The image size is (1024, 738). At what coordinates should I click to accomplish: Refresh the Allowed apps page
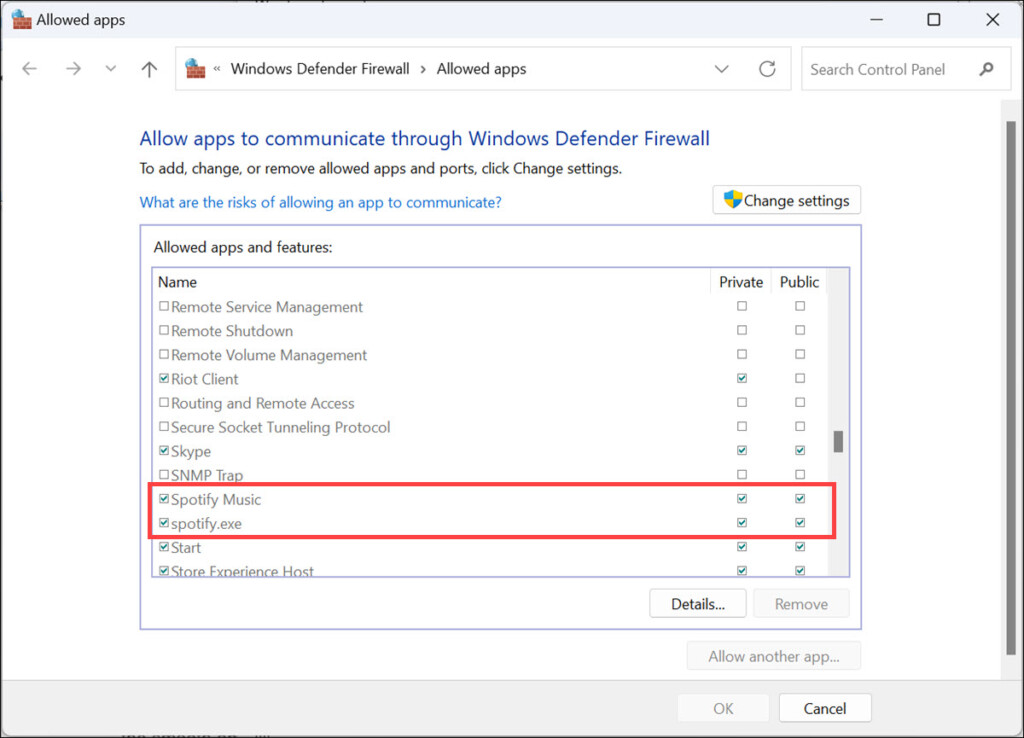(x=767, y=69)
